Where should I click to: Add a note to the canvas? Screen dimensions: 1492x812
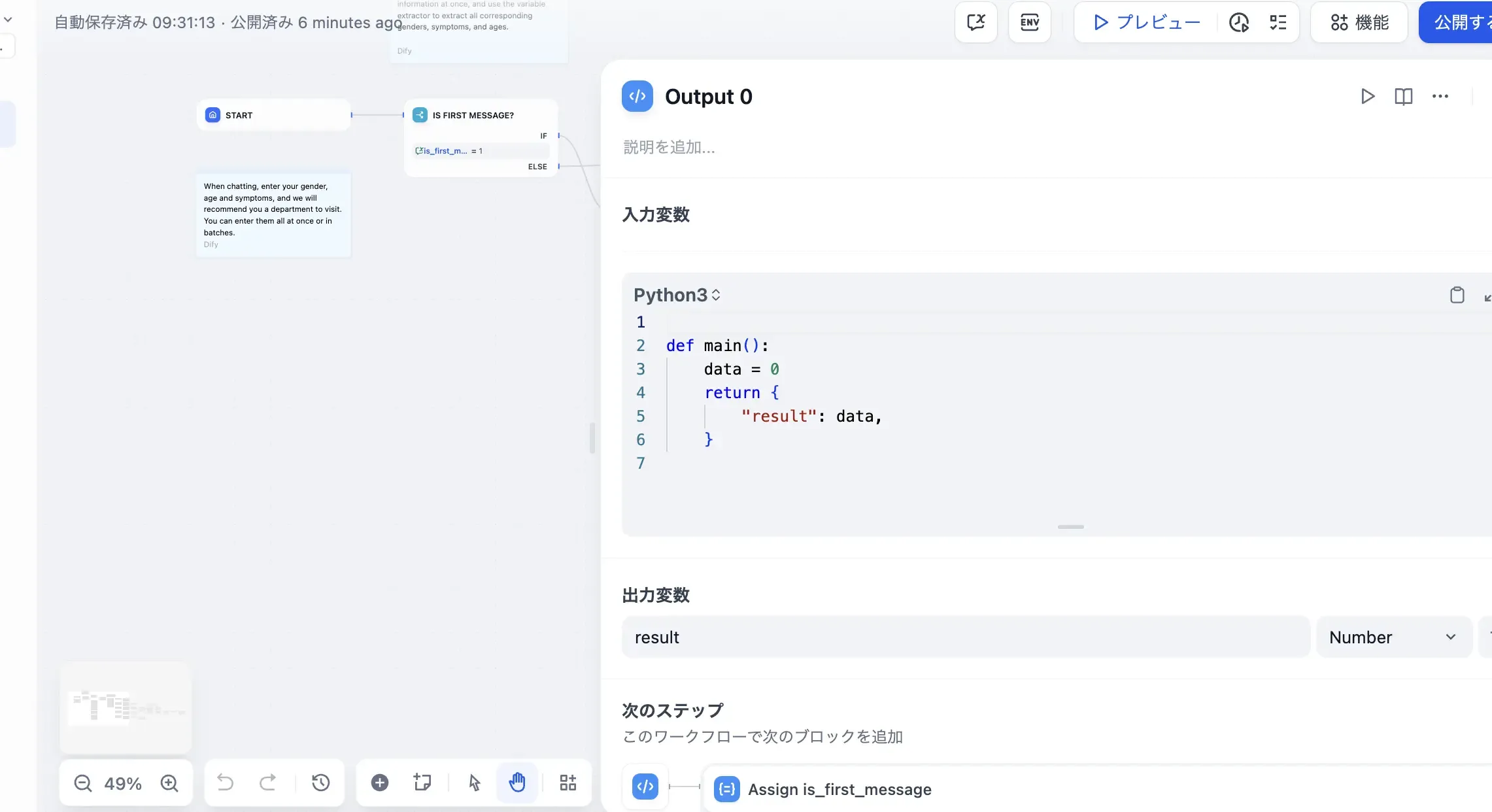tap(422, 783)
